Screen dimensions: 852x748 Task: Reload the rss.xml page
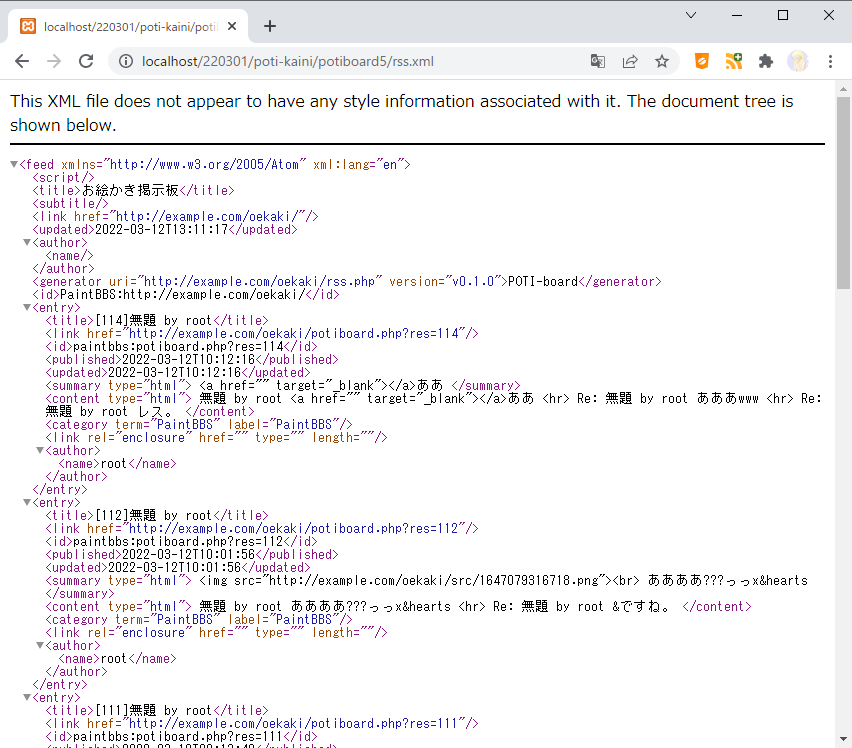86,61
